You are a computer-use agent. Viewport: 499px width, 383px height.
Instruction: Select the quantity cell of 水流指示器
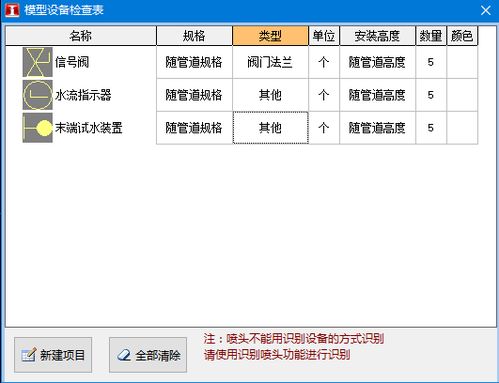point(431,95)
